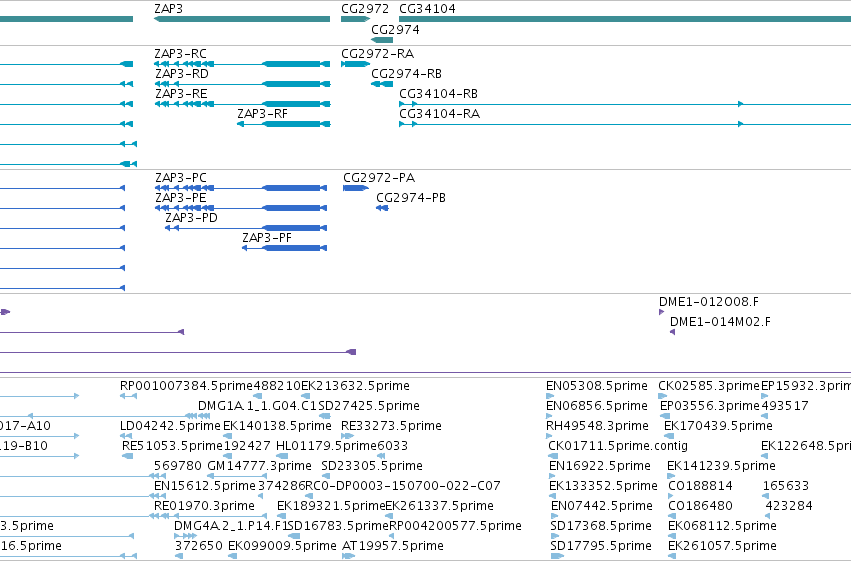Click protein ZAP3-PE

(181, 198)
